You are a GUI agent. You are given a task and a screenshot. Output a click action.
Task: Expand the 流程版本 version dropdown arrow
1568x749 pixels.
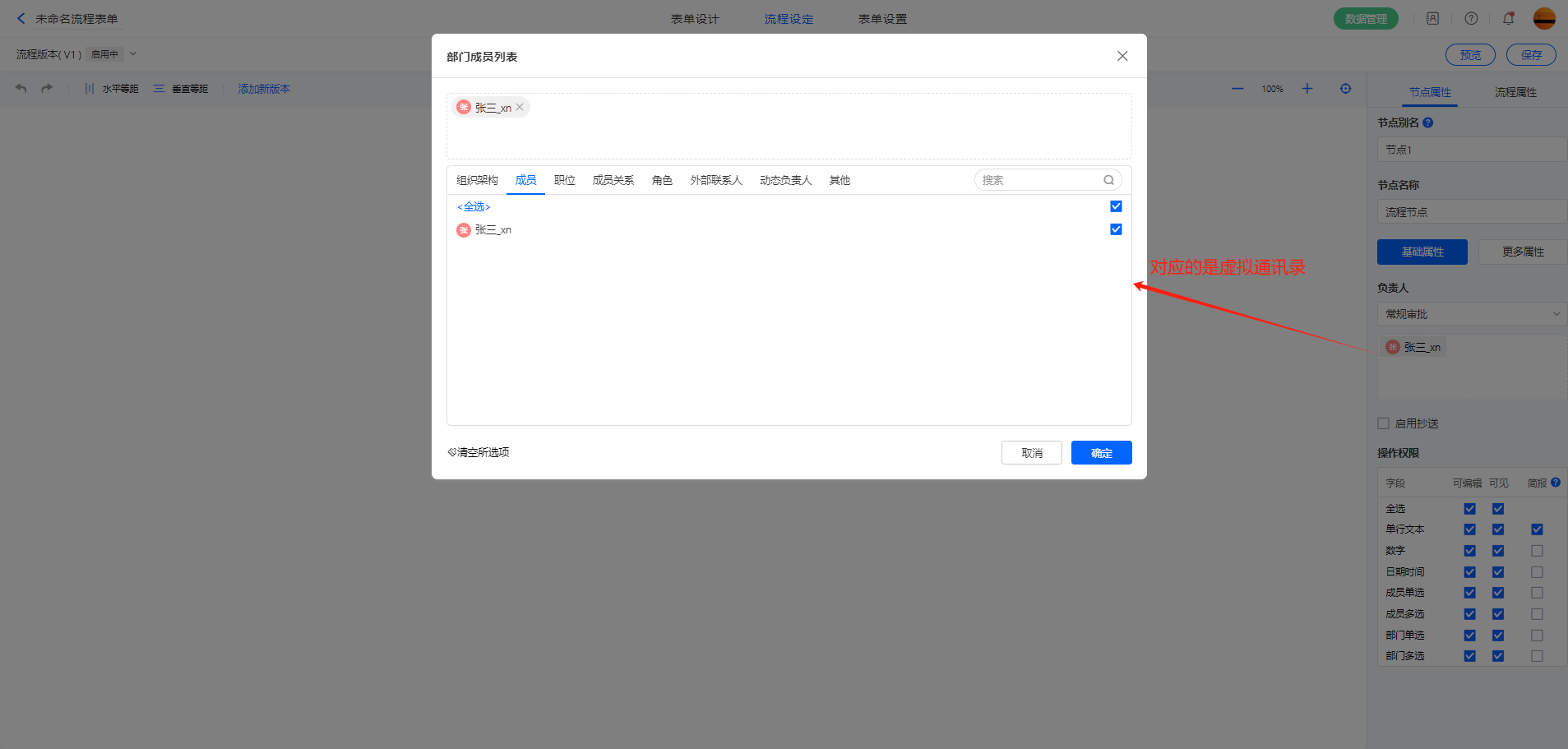pos(133,54)
